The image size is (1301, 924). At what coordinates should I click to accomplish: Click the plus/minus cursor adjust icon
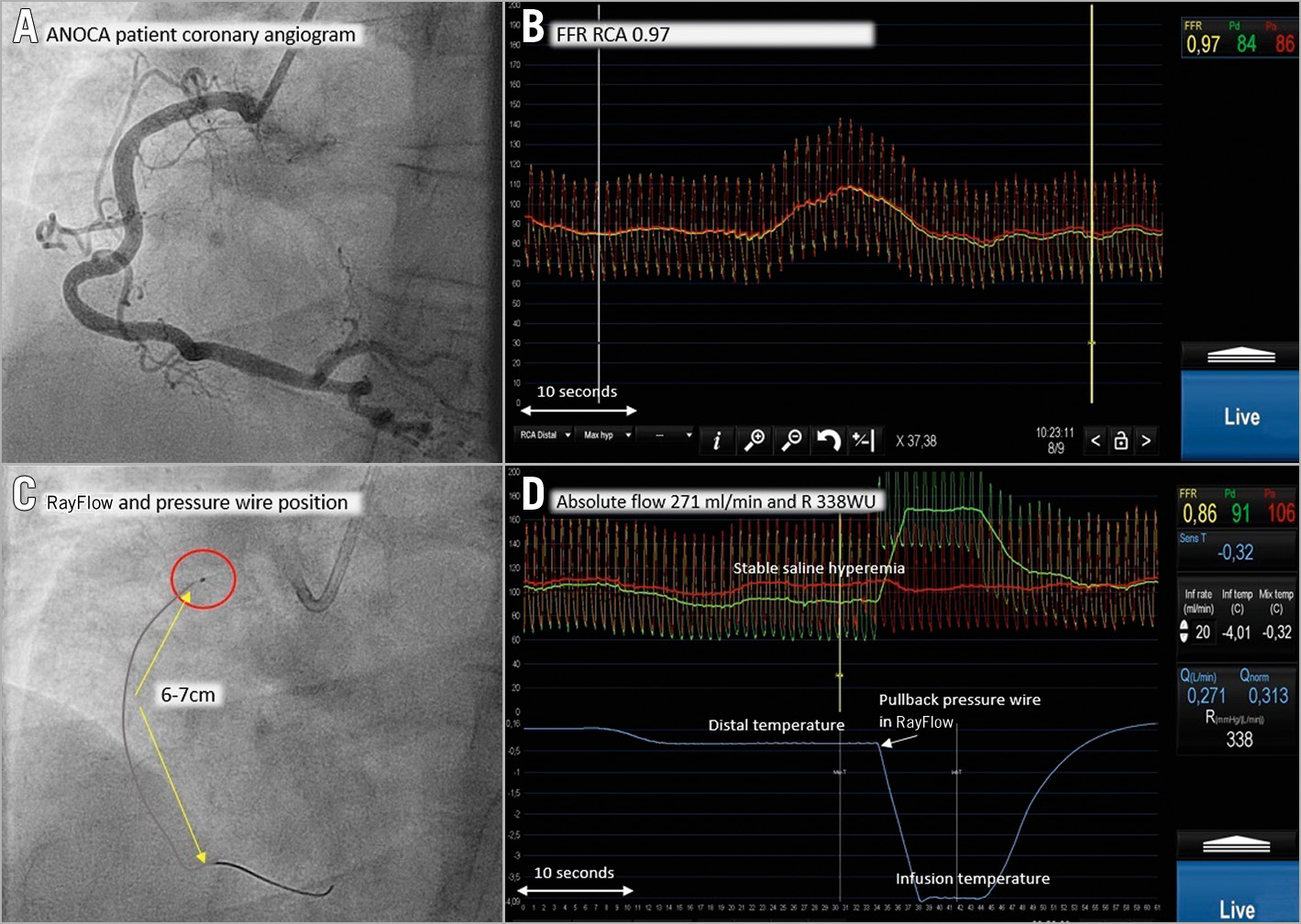coord(864,441)
